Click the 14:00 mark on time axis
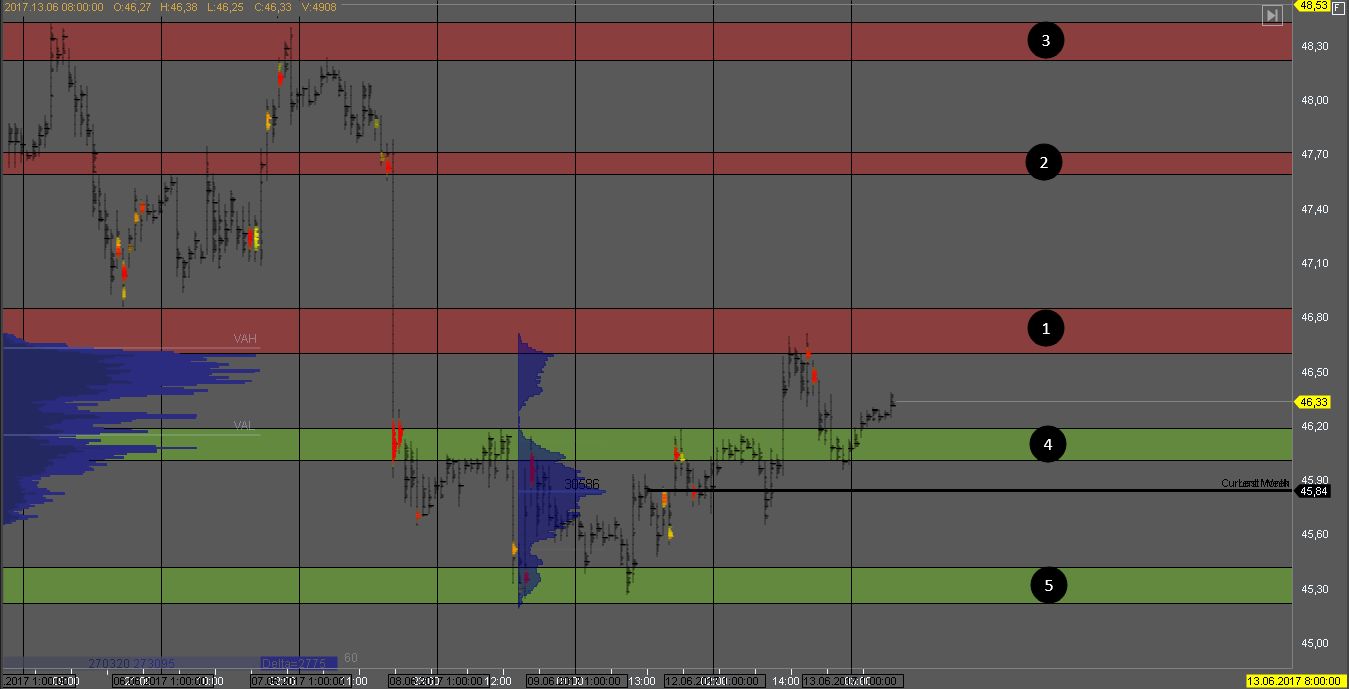This screenshot has width=1349, height=689. [785, 681]
